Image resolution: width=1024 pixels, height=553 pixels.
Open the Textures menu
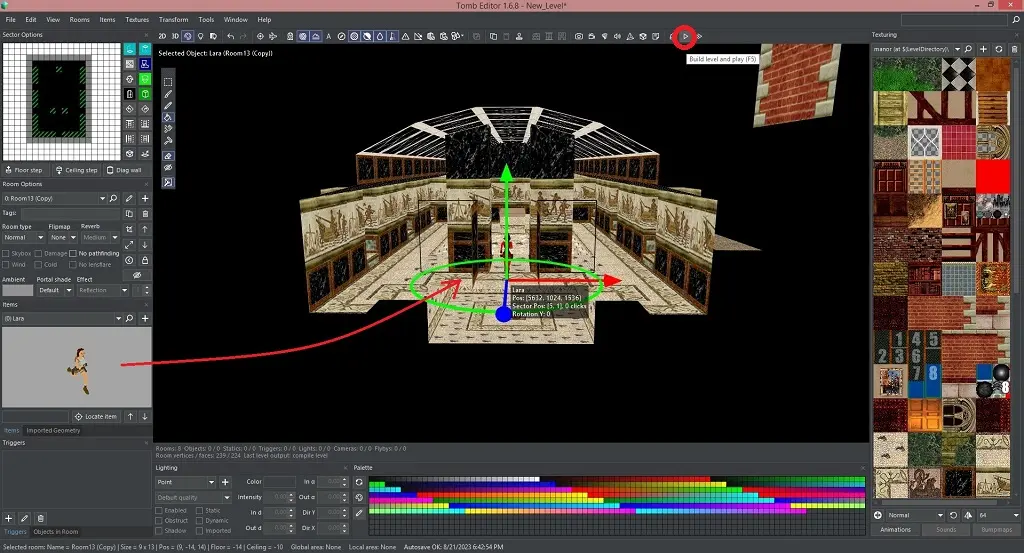pos(137,19)
